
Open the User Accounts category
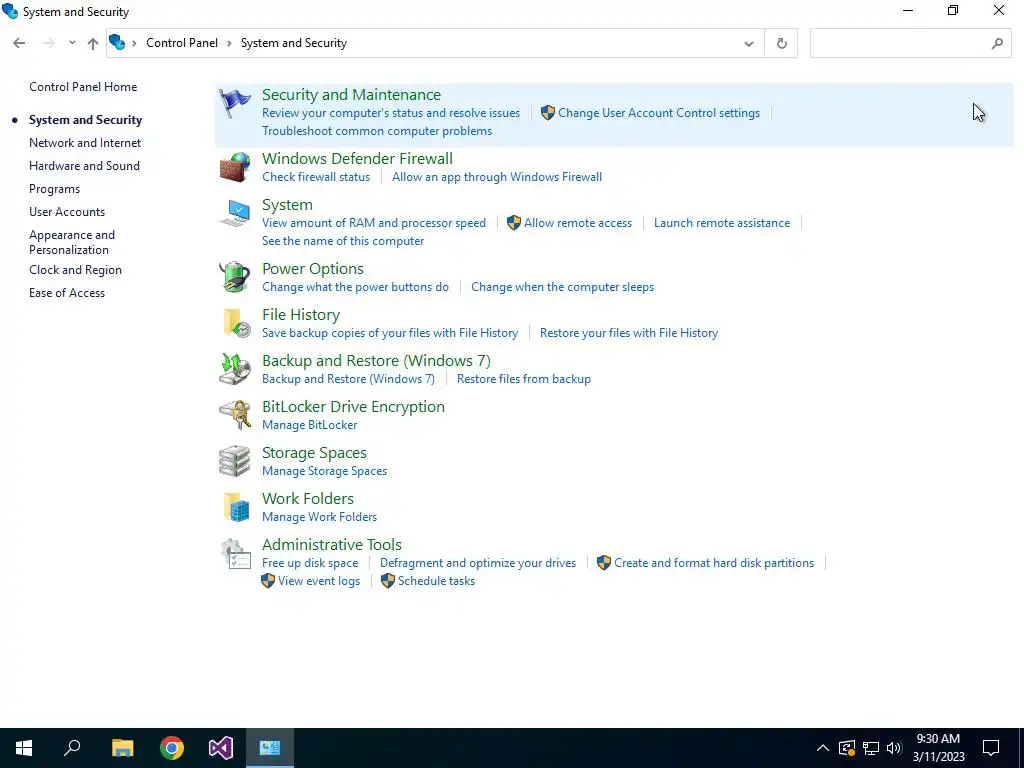point(67,212)
